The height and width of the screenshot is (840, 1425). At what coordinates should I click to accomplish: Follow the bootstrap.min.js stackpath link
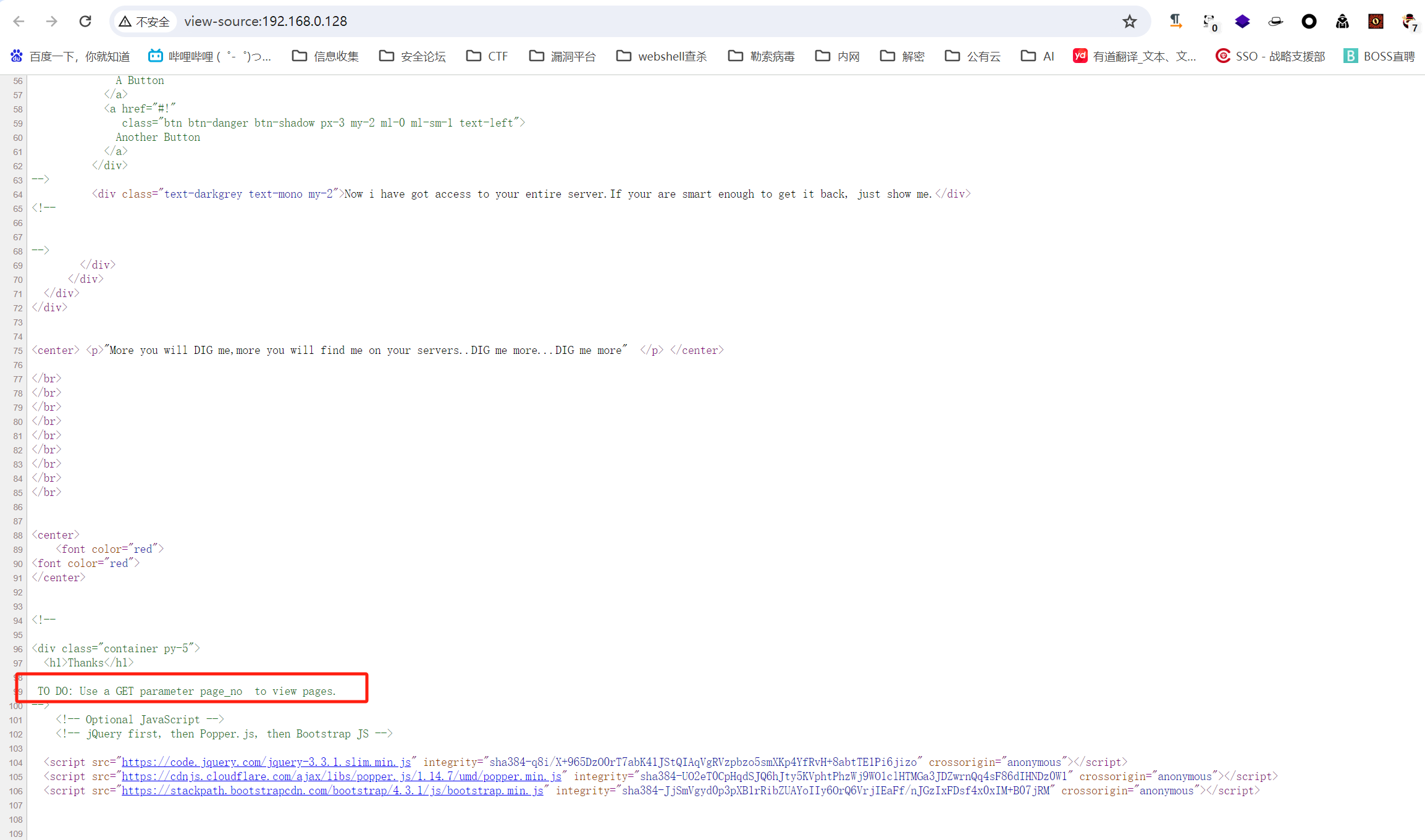point(332,791)
